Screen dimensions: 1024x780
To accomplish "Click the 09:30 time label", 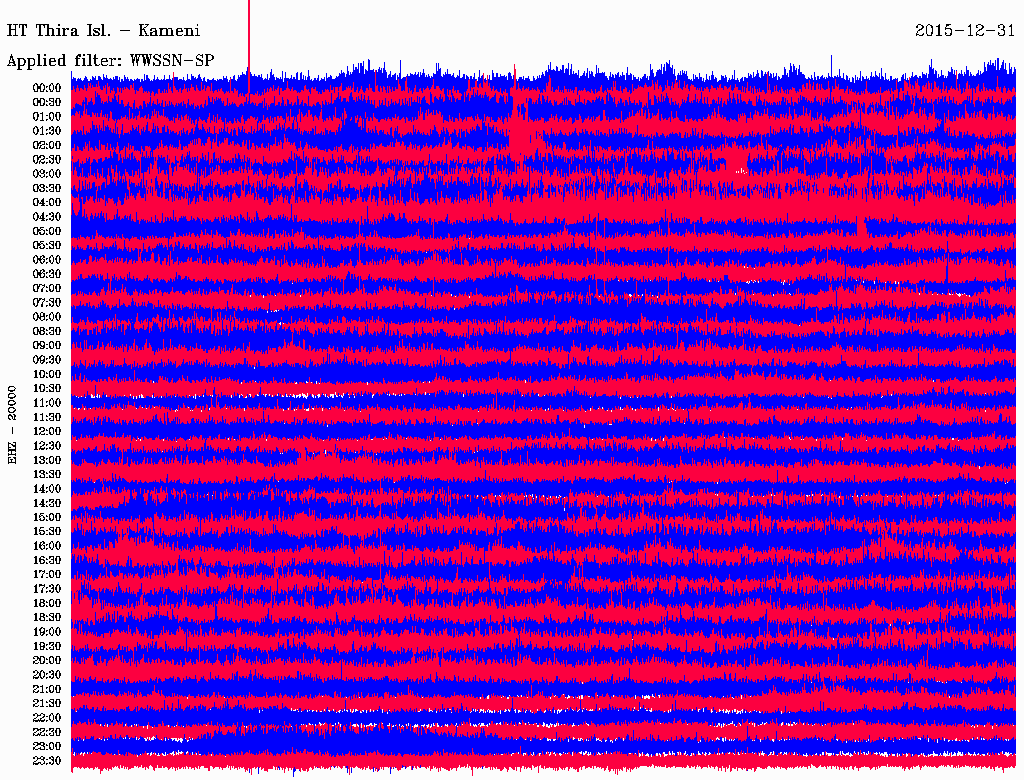I will coord(47,359).
